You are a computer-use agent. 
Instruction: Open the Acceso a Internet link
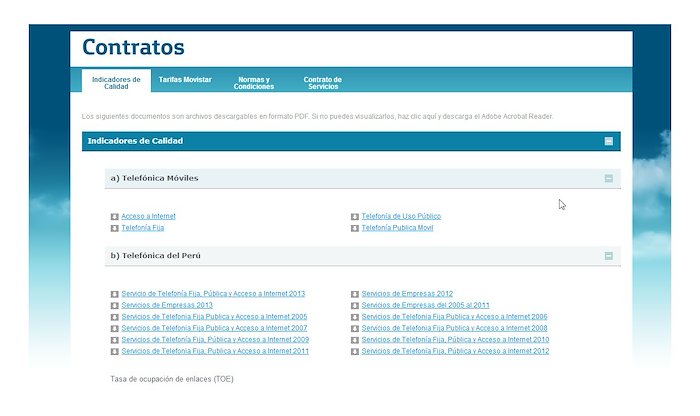[x=148, y=216]
